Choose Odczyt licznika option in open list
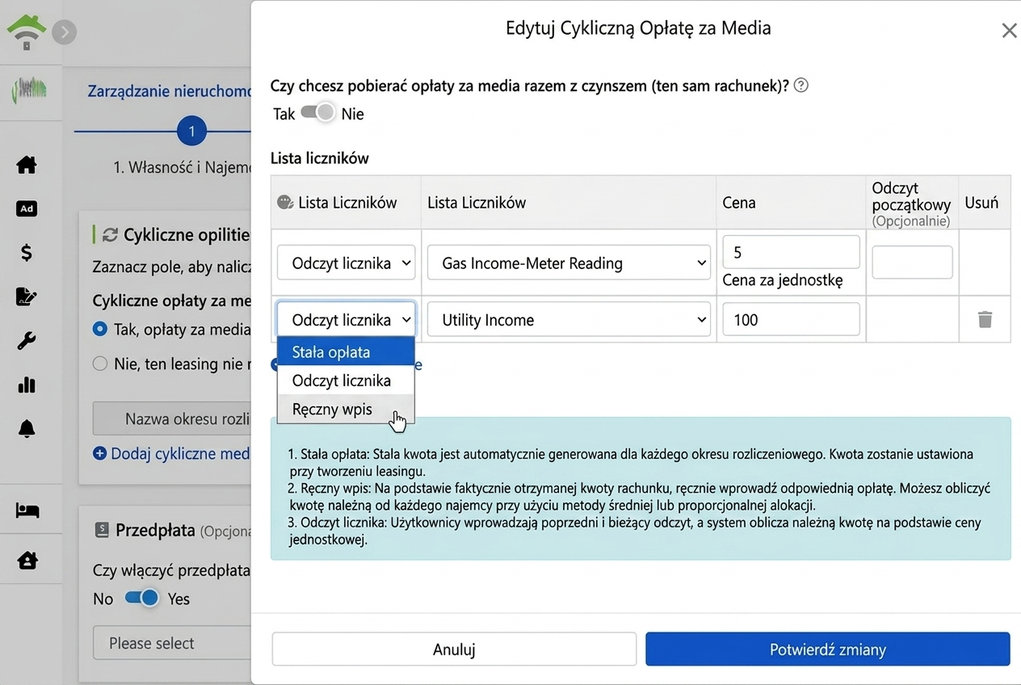 click(x=346, y=380)
